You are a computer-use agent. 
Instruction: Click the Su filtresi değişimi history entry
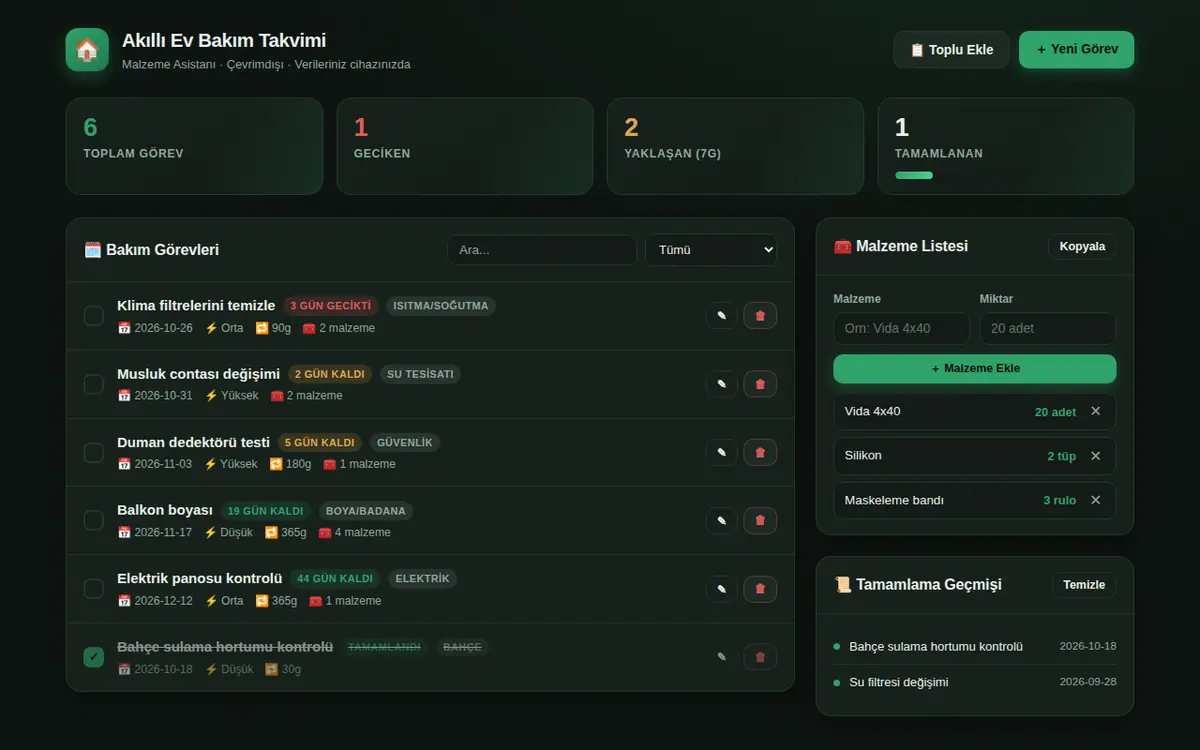975,682
